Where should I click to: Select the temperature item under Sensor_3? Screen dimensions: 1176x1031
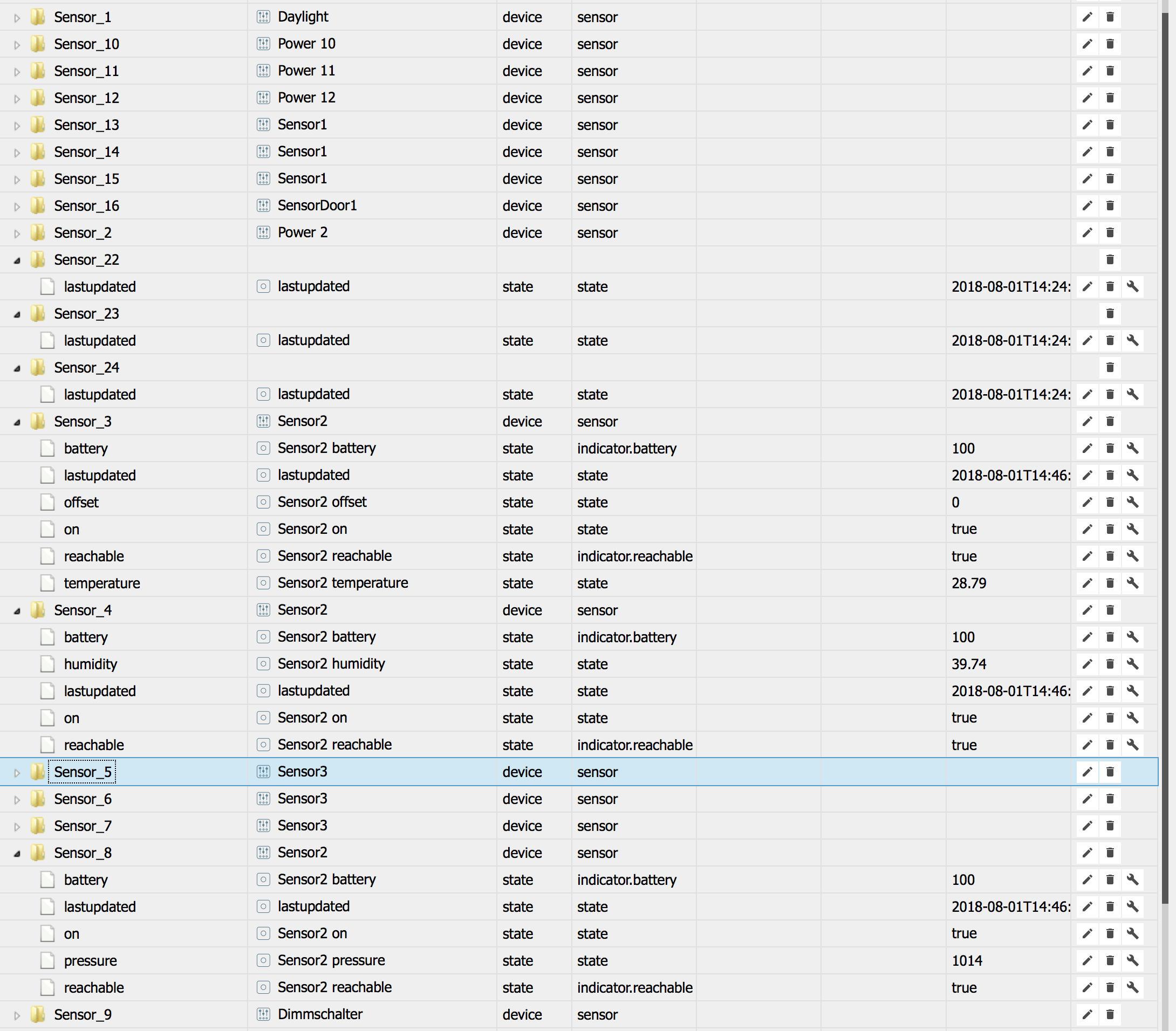102,583
